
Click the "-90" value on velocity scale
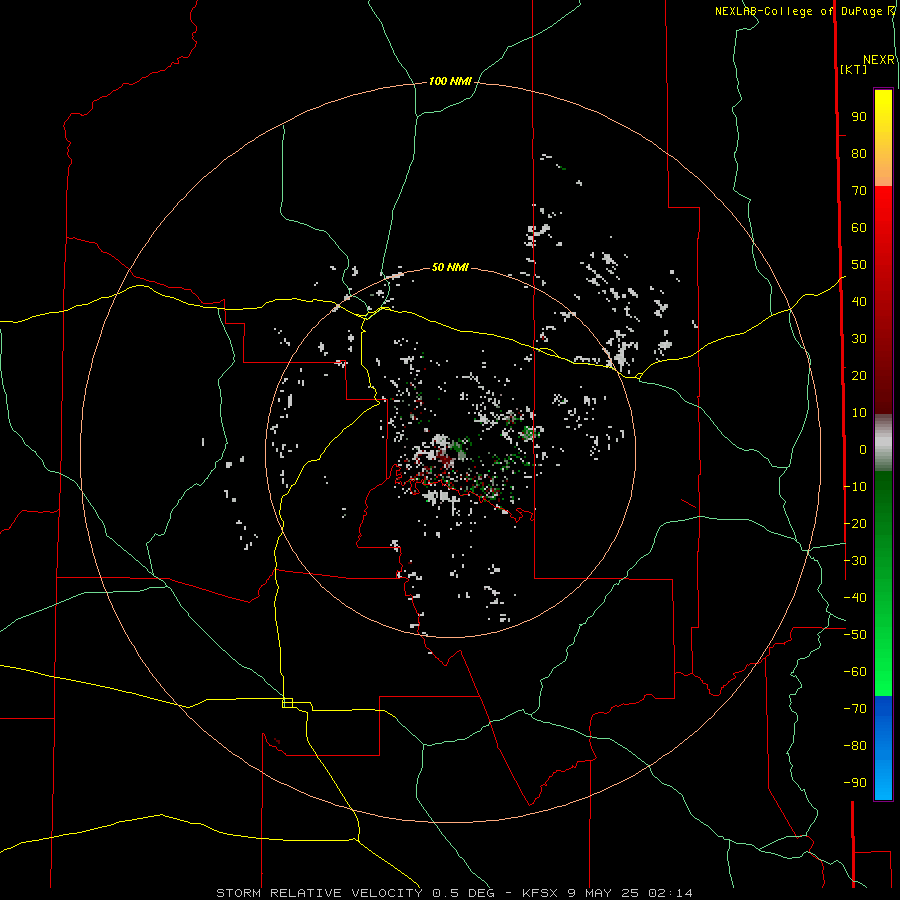pos(855,783)
